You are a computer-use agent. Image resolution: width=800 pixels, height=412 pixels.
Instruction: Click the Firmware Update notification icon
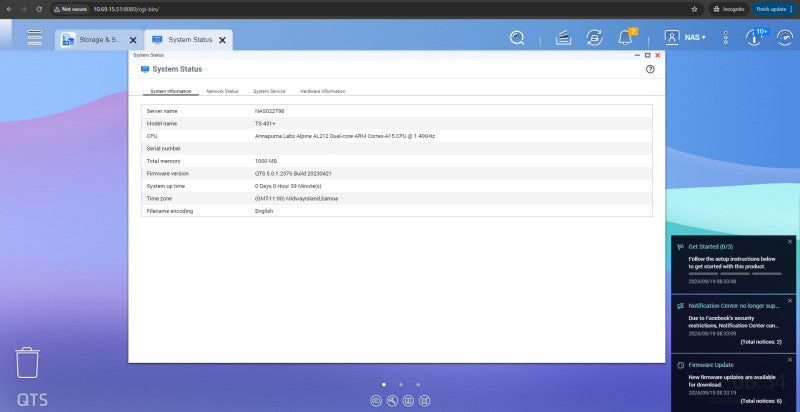680,365
